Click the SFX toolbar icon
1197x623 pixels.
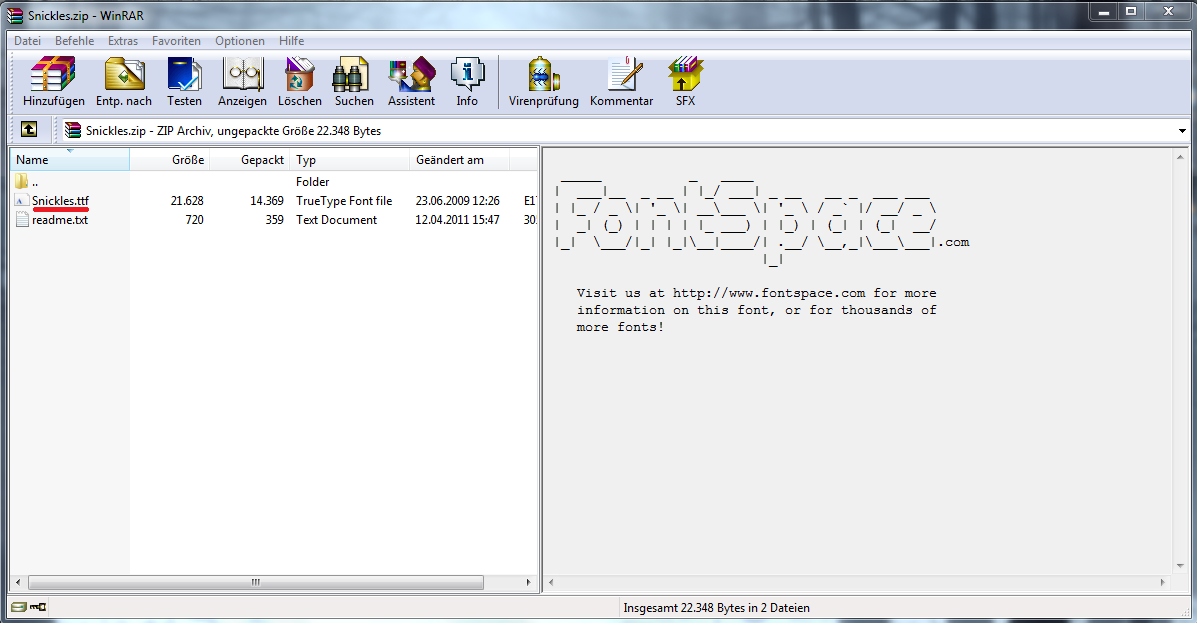tap(685, 82)
